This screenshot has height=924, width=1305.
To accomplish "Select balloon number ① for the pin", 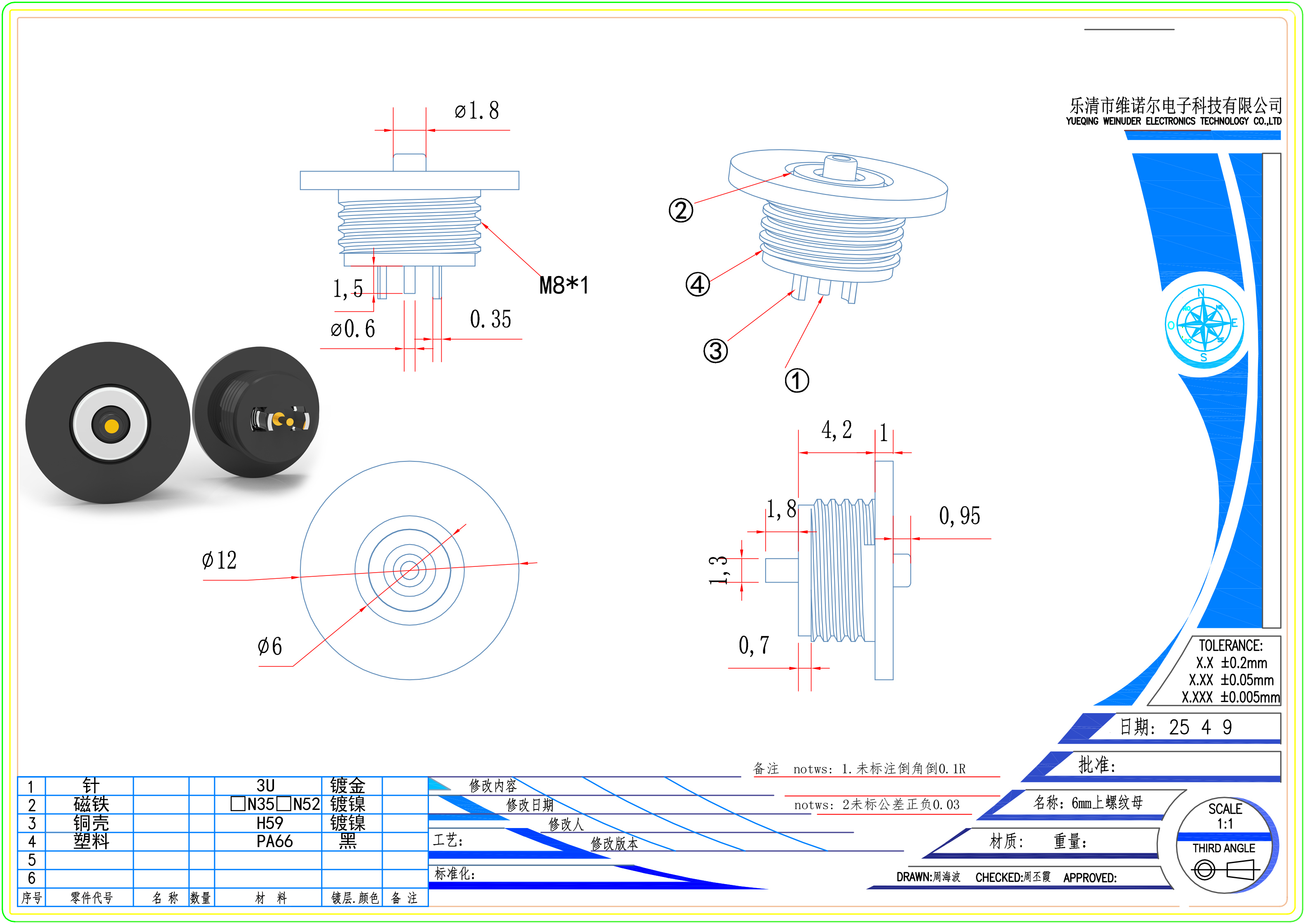I will tap(797, 381).
